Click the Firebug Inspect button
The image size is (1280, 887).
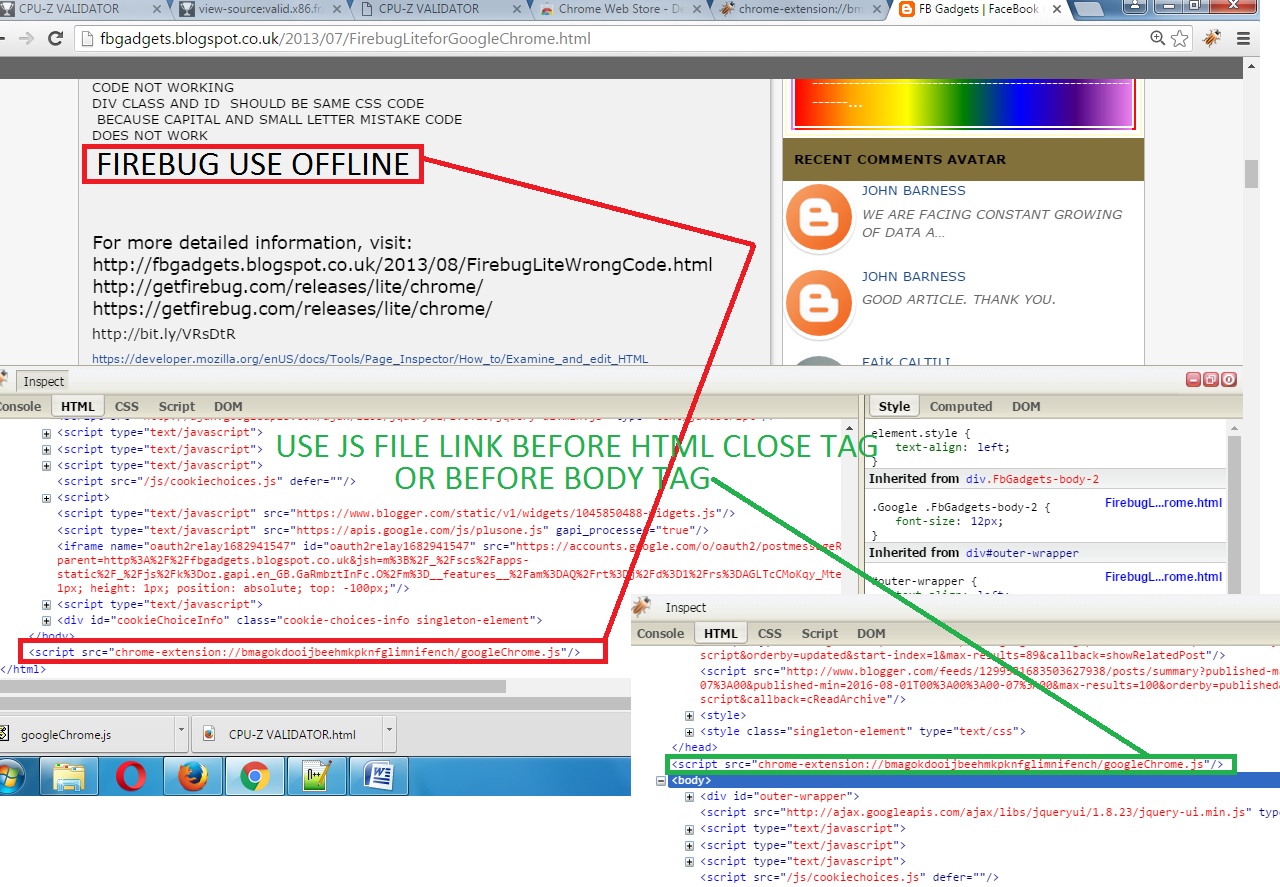43,381
